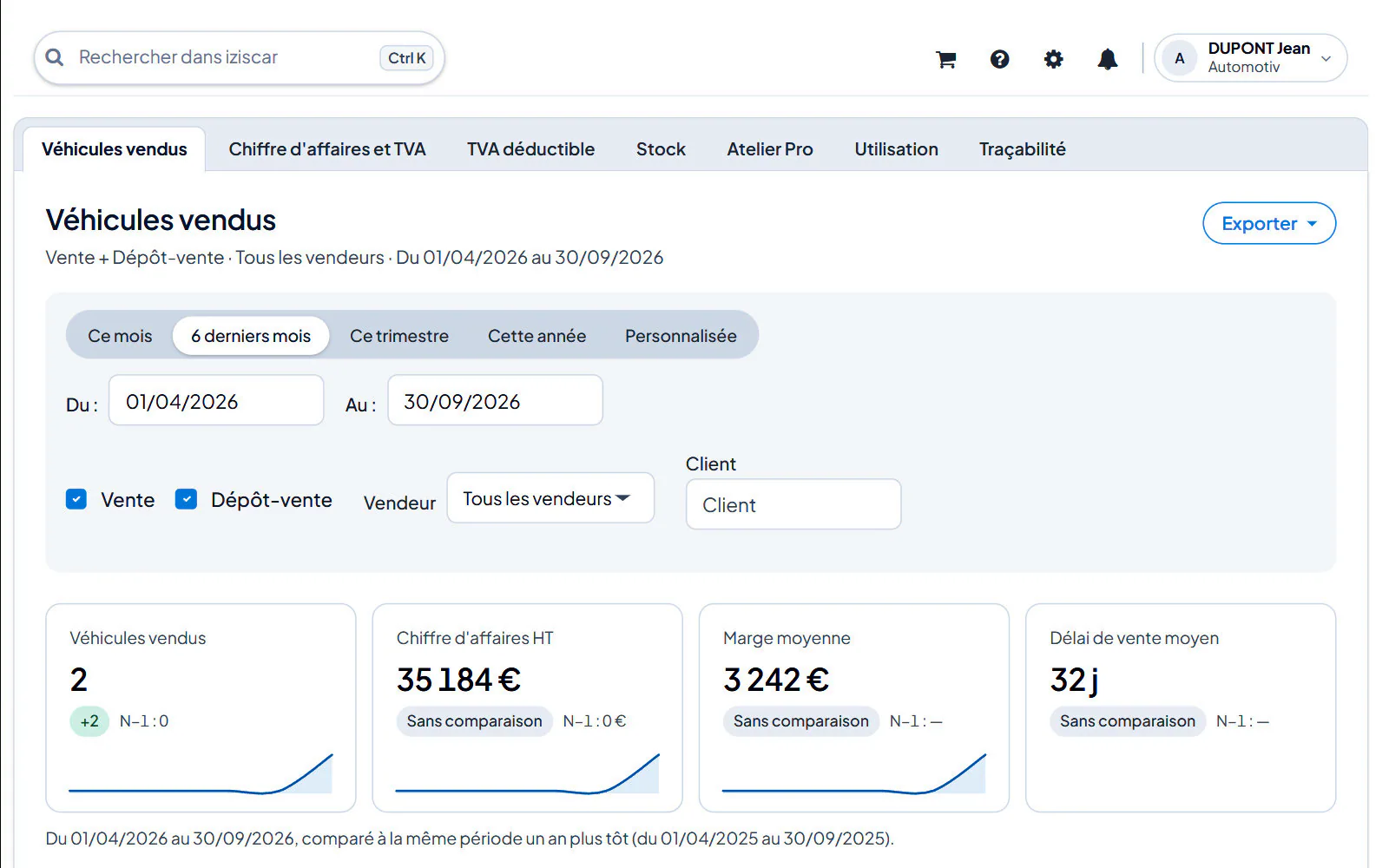This screenshot has height=868, width=1389.
Task: Switch to the Stock tab
Action: [x=661, y=149]
